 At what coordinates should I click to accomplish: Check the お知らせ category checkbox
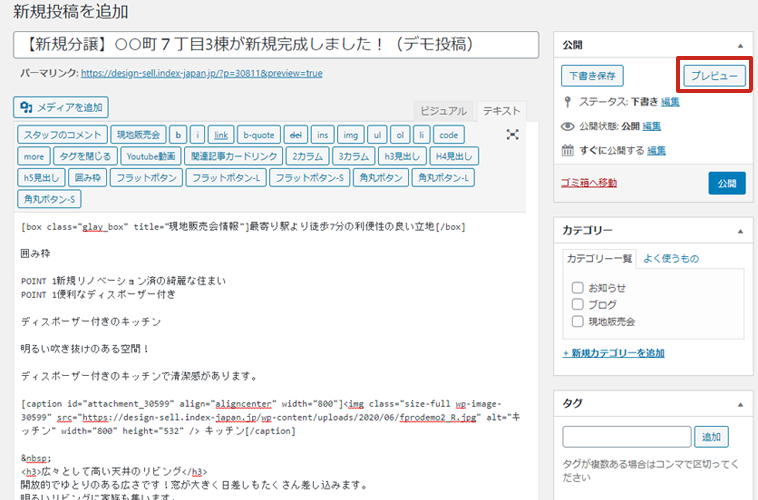coord(577,287)
